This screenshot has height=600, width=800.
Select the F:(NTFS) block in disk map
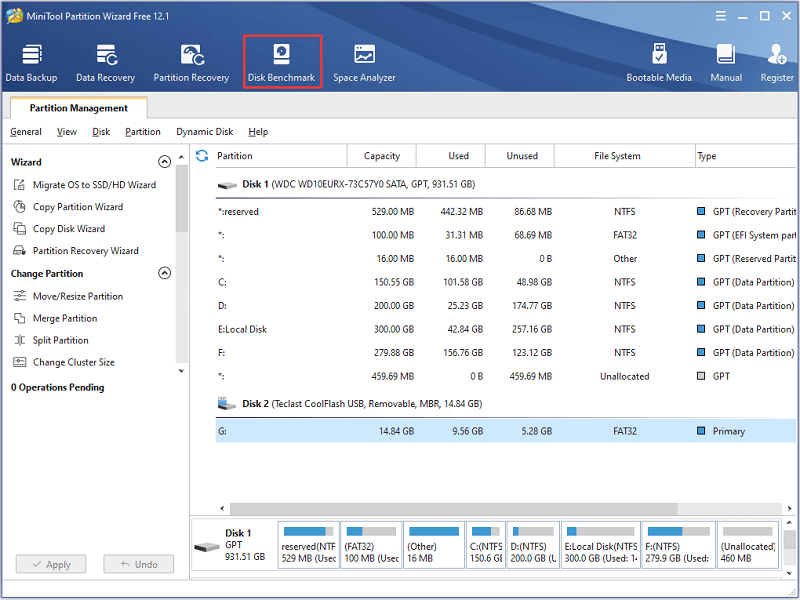679,545
